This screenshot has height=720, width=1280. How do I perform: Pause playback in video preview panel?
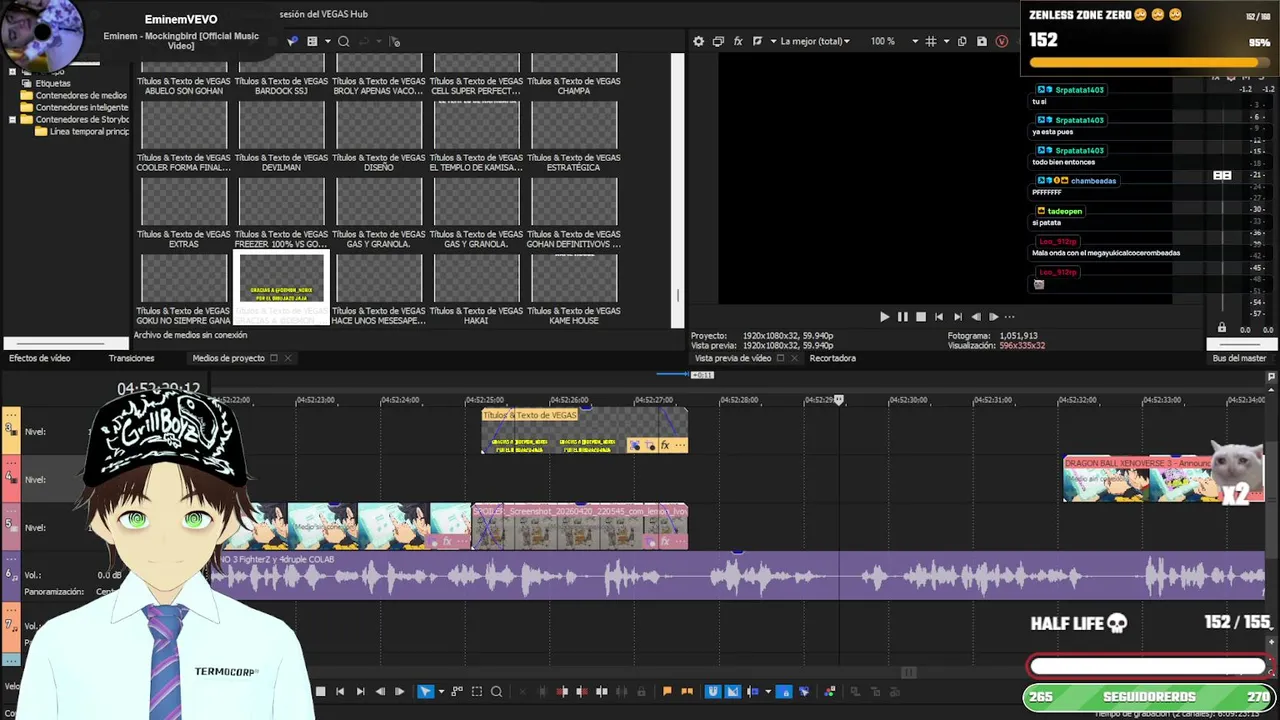coord(902,317)
